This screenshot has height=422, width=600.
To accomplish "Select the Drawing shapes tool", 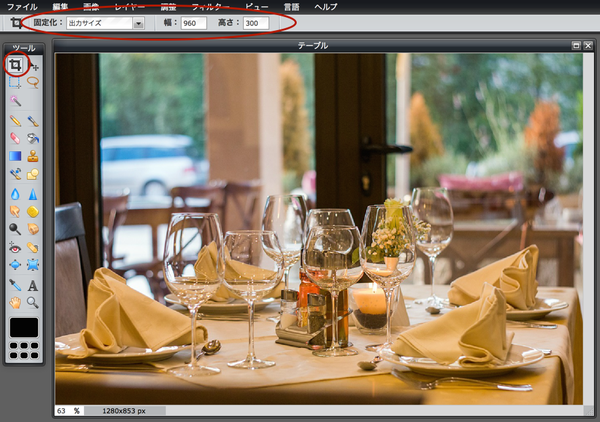I will (33, 174).
